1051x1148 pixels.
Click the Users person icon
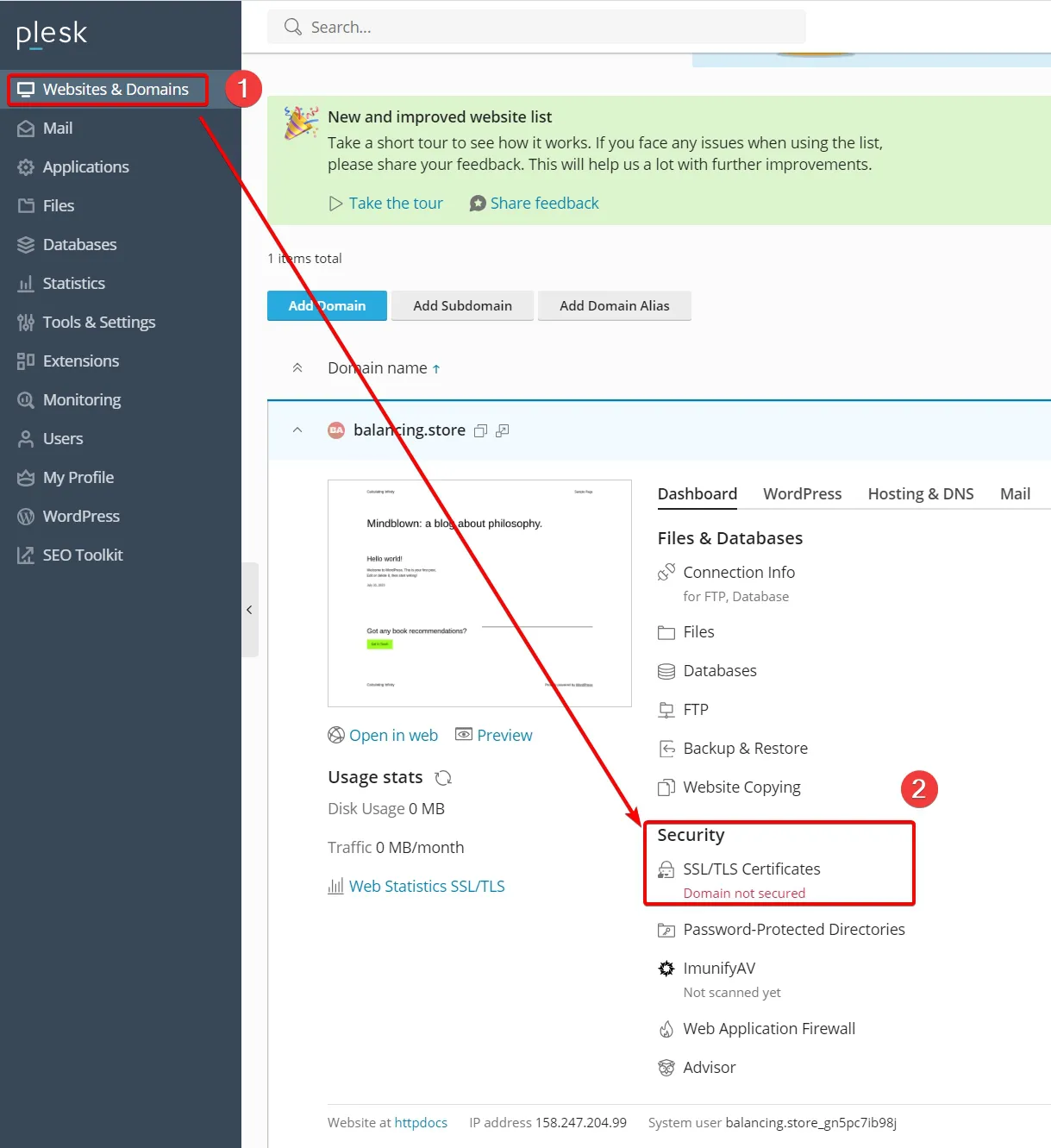tap(26, 439)
